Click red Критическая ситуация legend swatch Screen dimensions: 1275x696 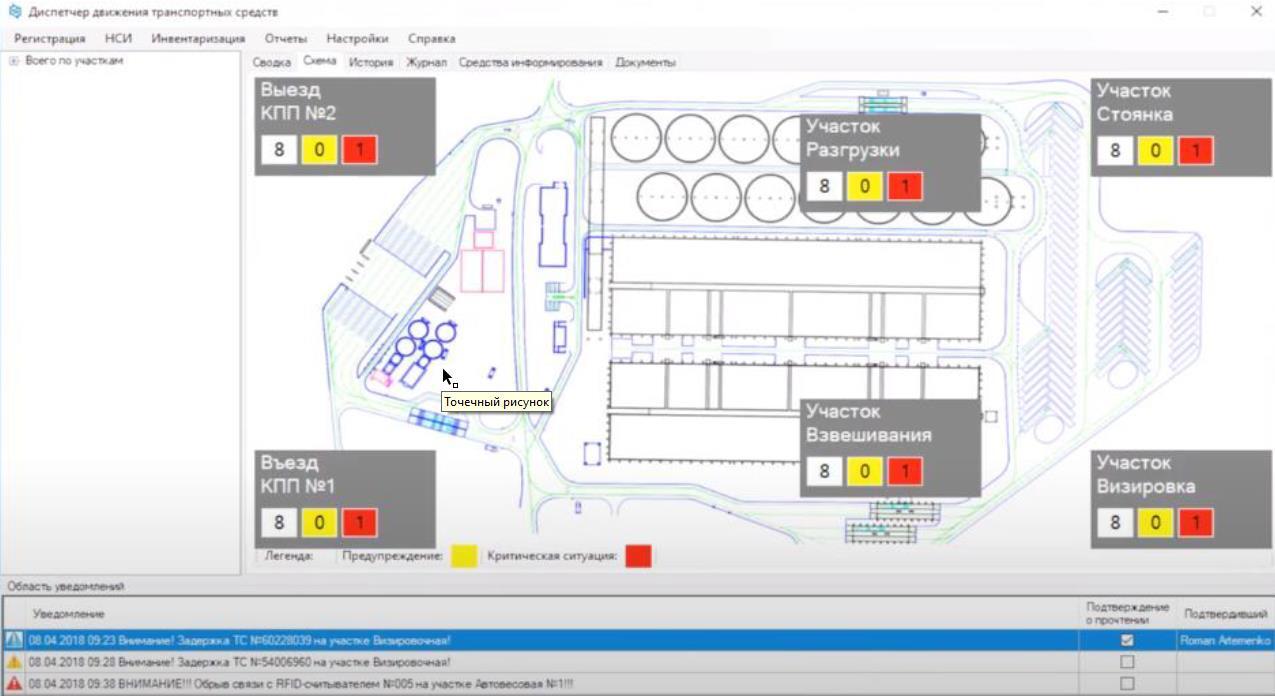tap(638, 556)
